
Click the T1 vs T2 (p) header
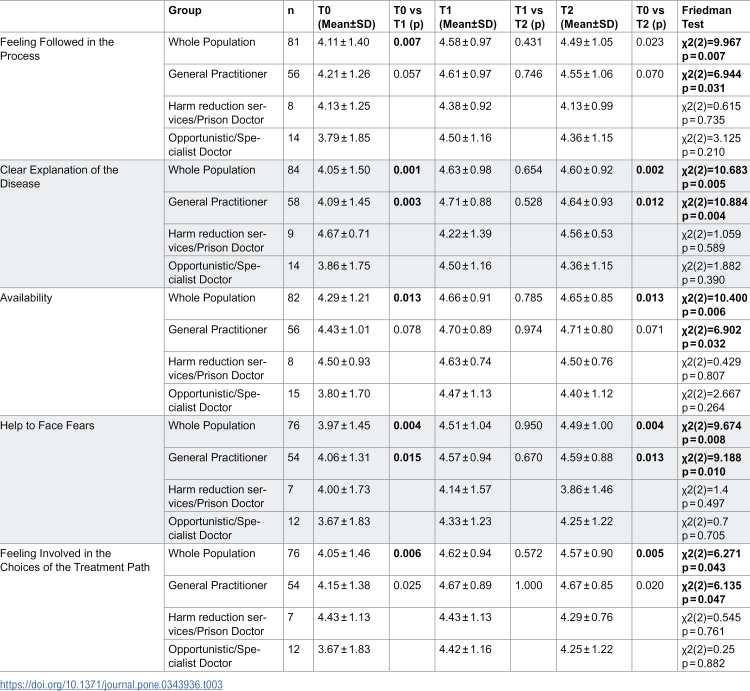[530, 17]
